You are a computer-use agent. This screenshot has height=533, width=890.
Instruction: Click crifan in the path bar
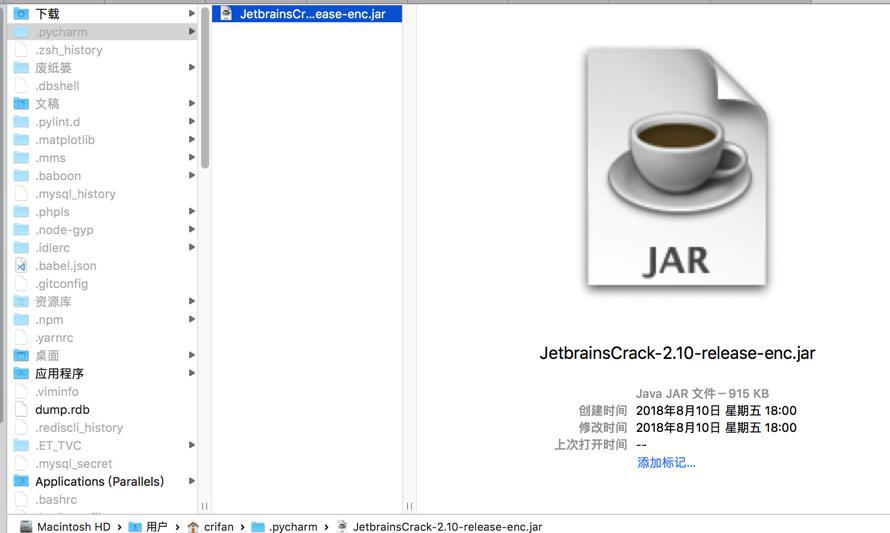click(x=219, y=527)
